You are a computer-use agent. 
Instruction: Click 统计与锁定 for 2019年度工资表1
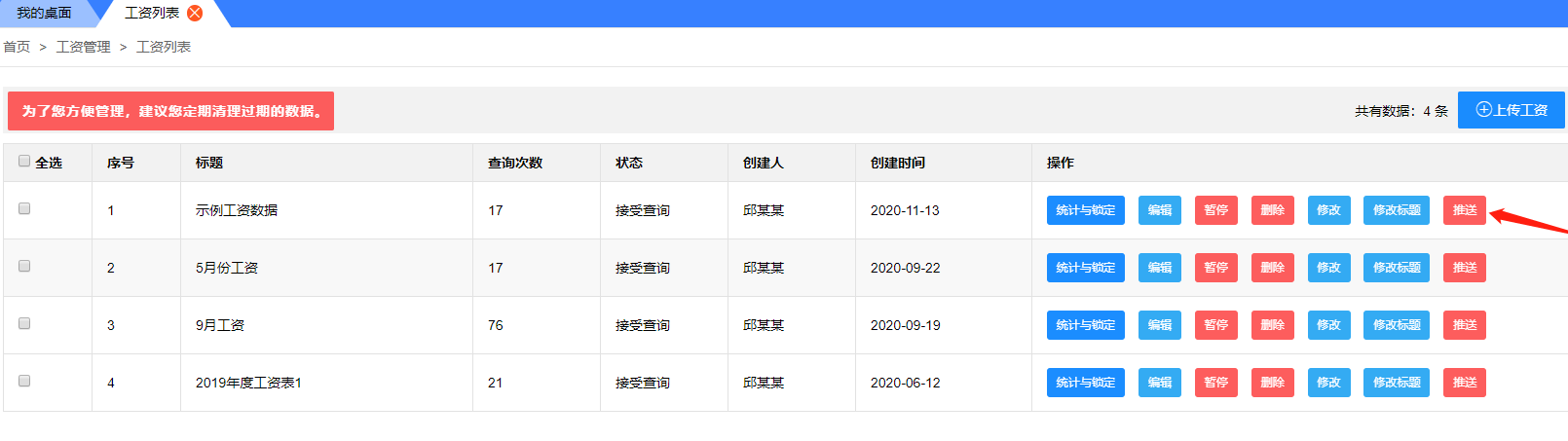tap(1086, 383)
